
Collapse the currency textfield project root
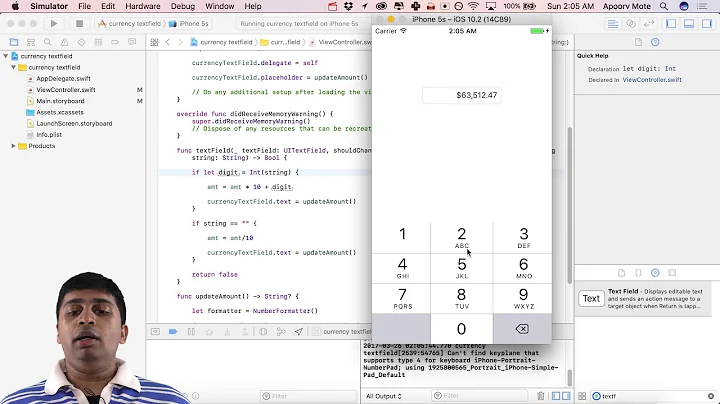[6, 56]
